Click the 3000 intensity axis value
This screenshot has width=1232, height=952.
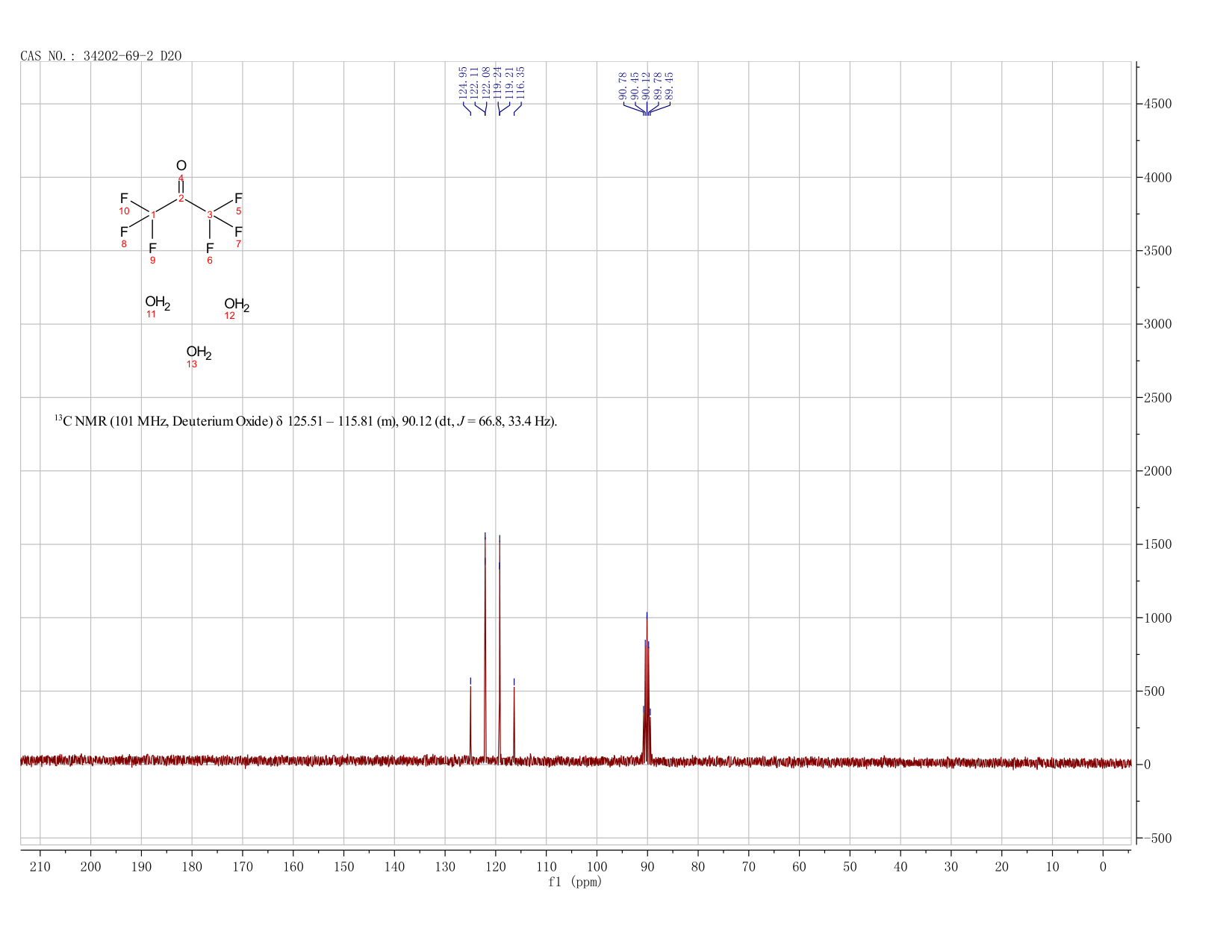click(x=1157, y=324)
